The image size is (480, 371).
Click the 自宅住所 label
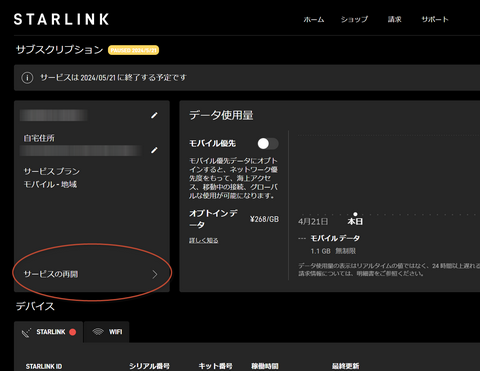(39, 138)
